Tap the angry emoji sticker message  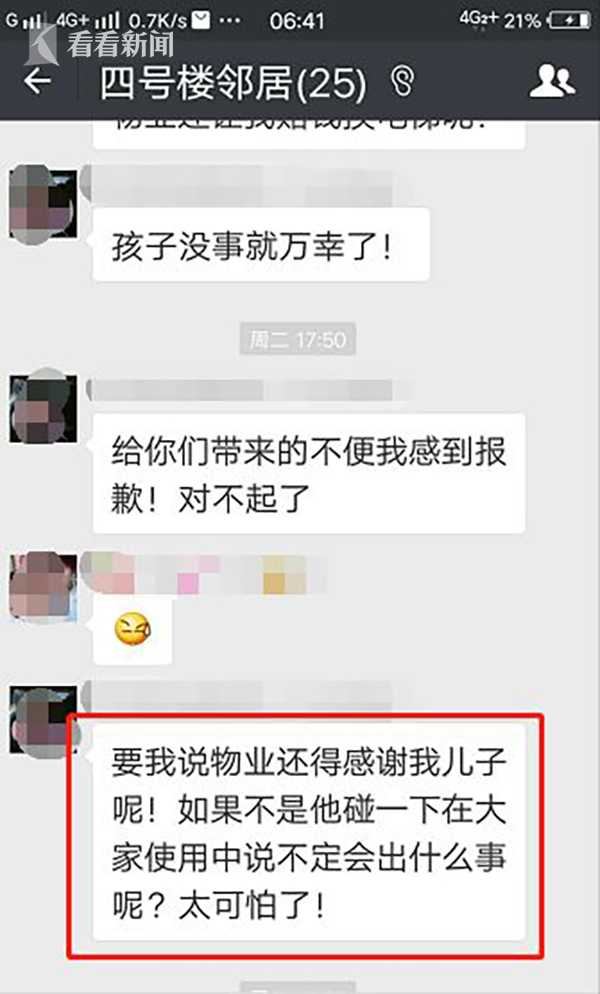132,629
